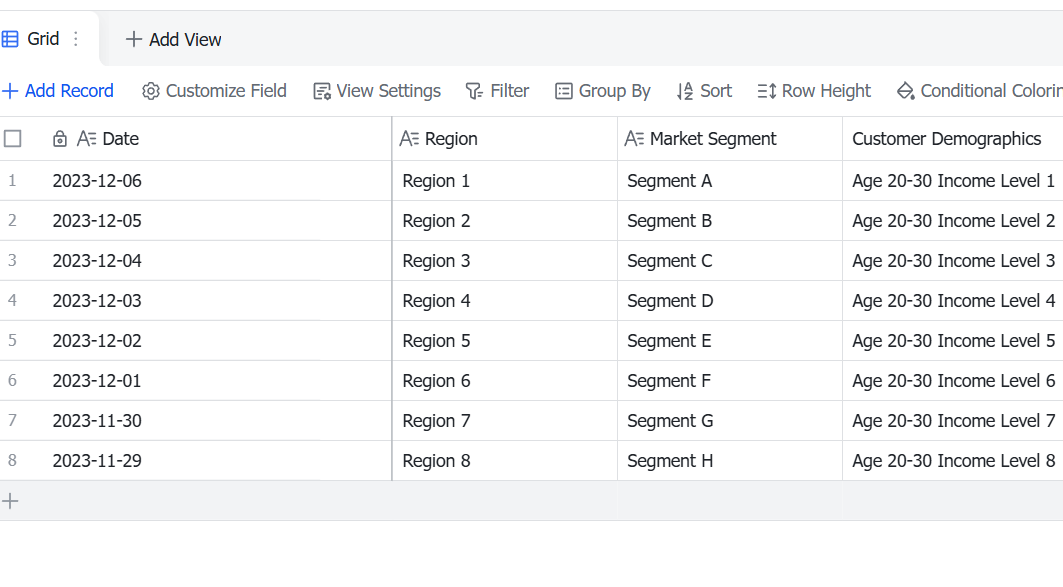The image size is (1063, 587).
Task: Click the lock icon in Date column header
Action: point(60,139)
